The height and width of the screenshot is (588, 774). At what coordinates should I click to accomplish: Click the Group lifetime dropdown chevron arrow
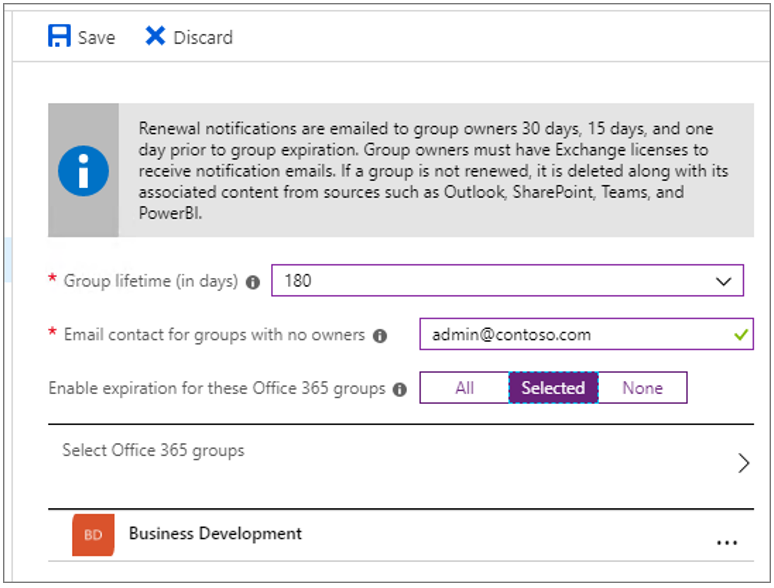[x=723, y=281]
